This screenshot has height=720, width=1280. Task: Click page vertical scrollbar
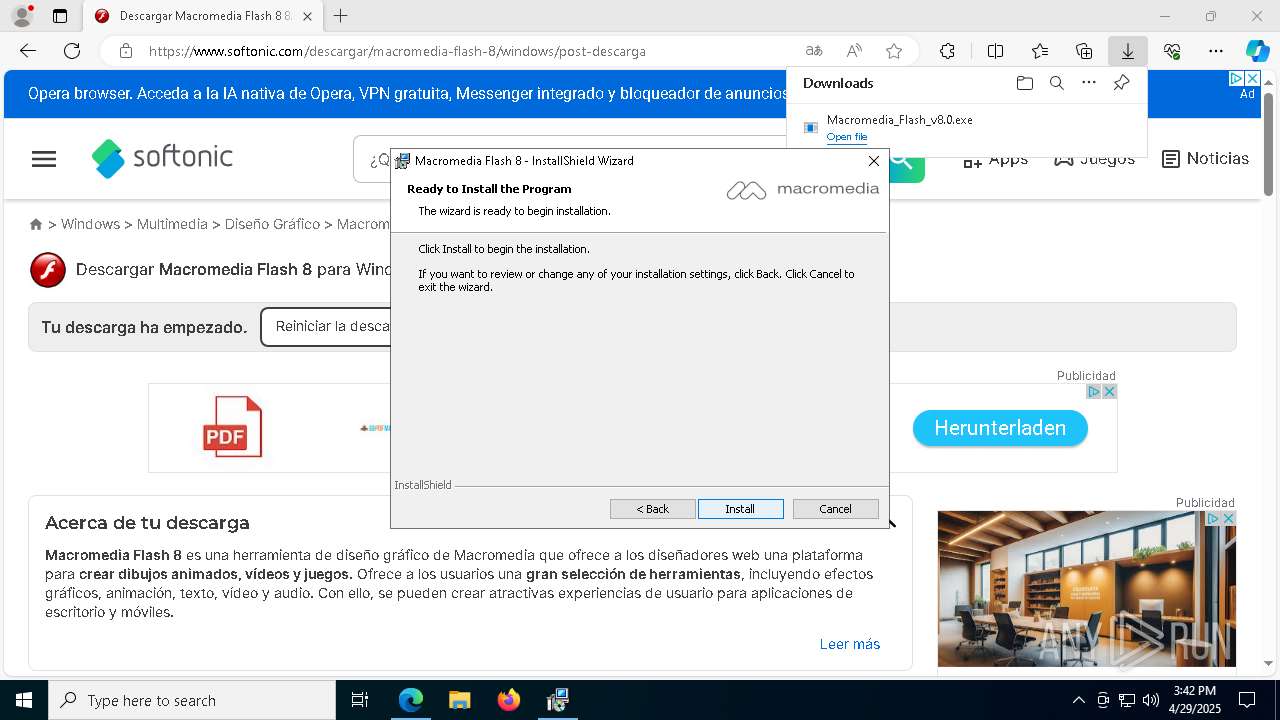pyautogui.click(x=1268, y=145)
